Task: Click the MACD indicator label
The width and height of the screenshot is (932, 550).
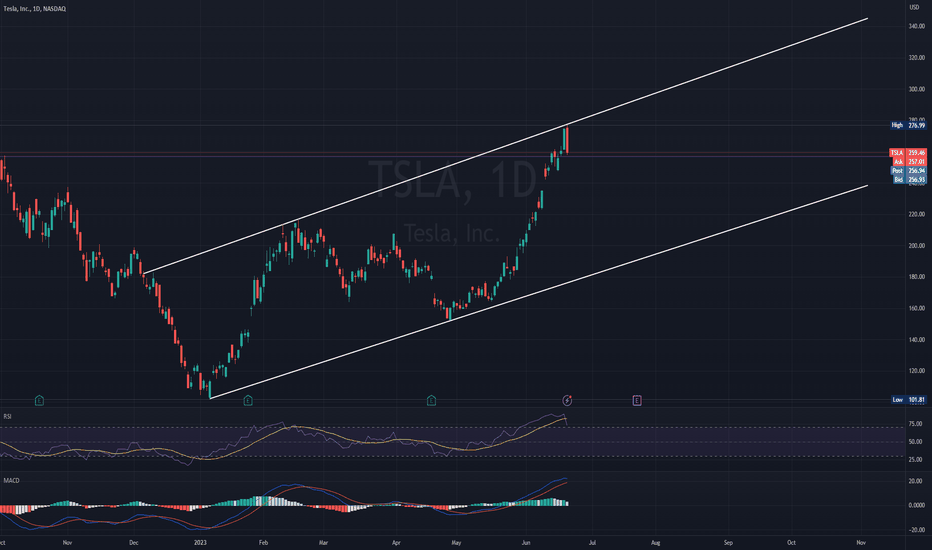Action: tap(11, 480)
